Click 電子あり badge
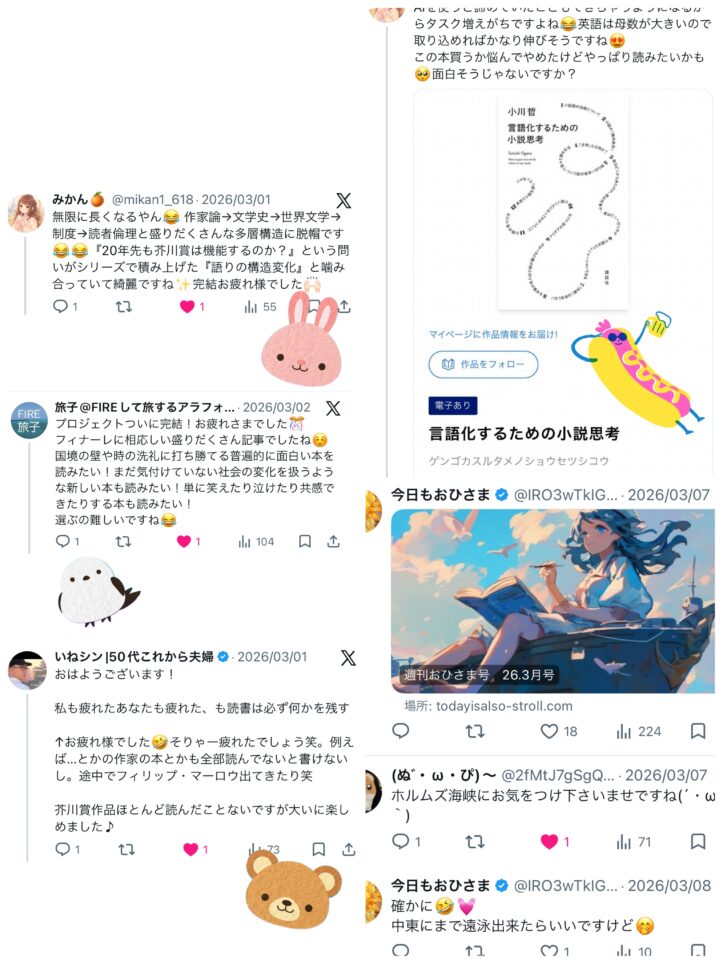This screenshot has width=723, height=964. click(452, 405)
